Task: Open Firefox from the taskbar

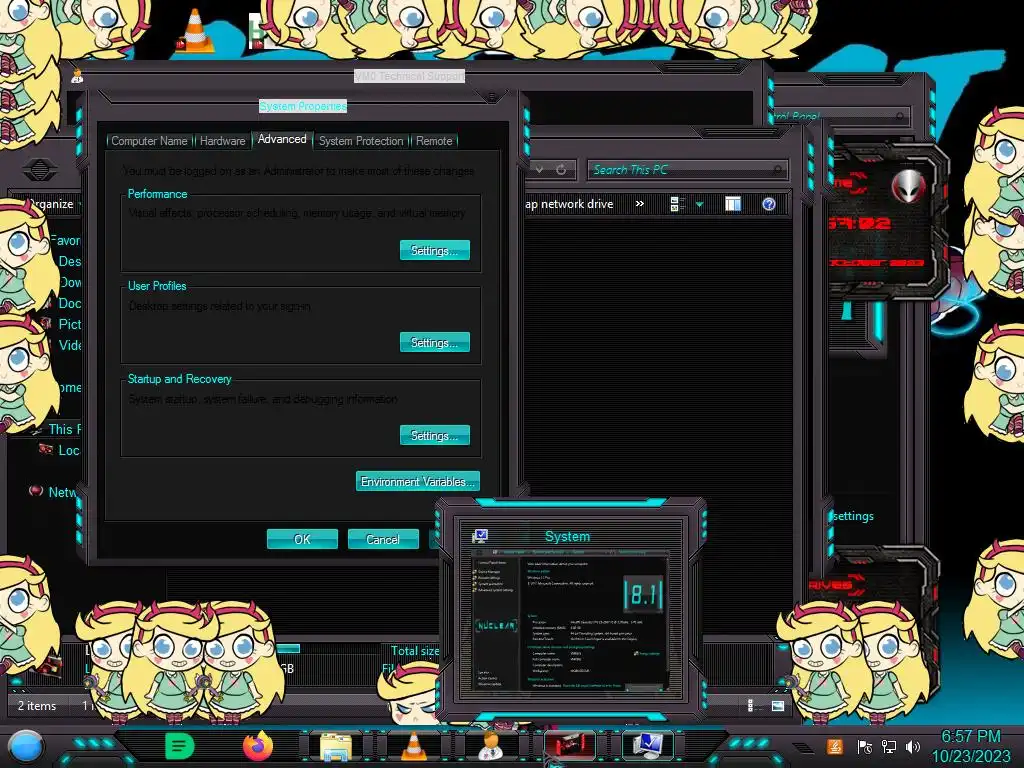Action: tap(258, 746)
